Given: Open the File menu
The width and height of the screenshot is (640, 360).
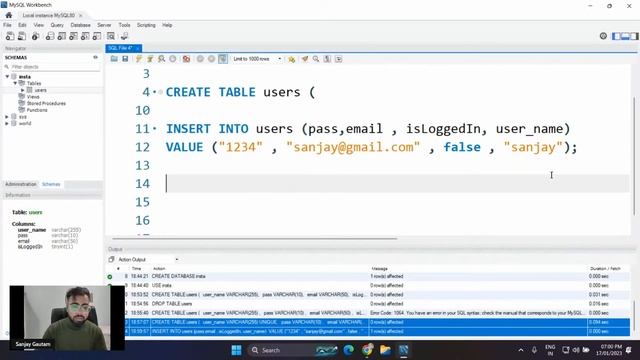Looking at the screenshot, I should tap(7, 25).
